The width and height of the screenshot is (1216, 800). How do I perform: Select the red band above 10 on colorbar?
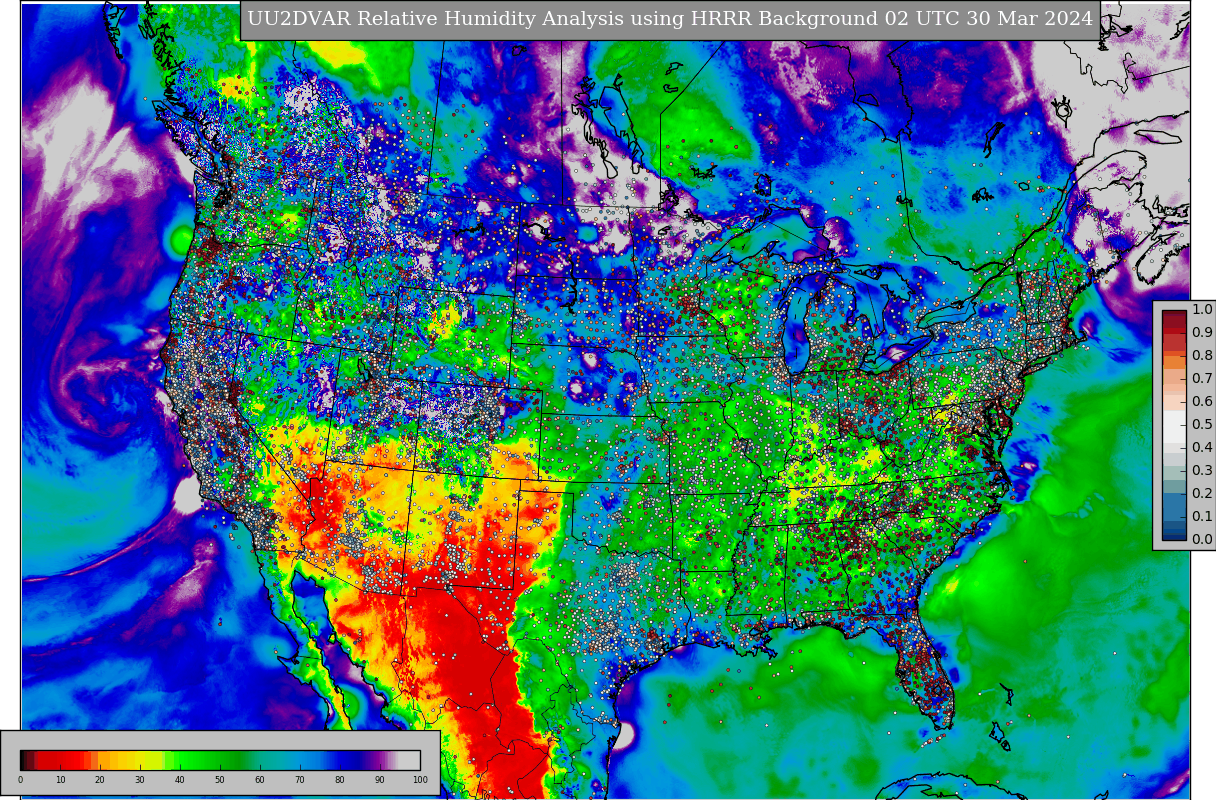60,760
